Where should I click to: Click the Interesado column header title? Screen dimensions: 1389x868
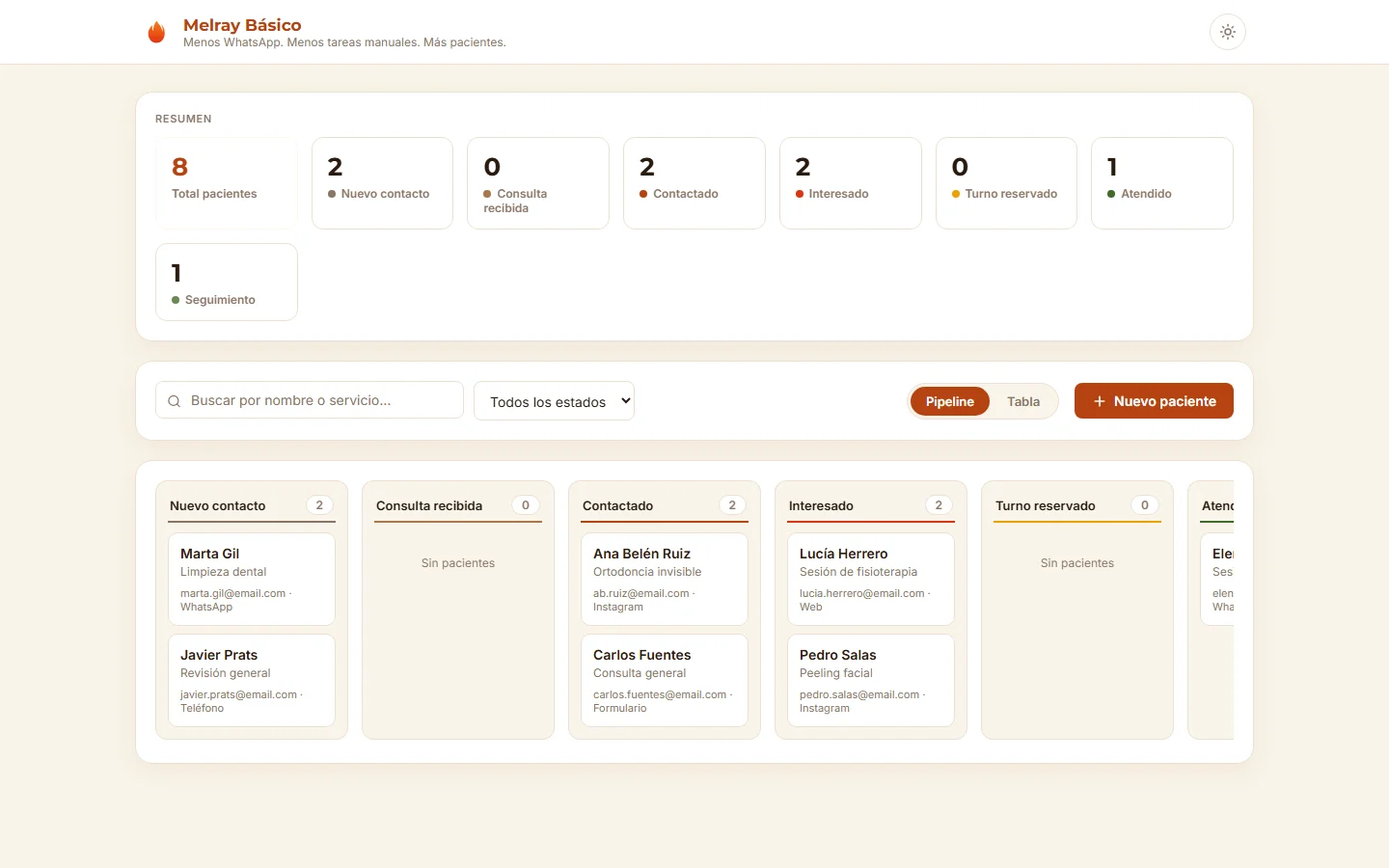click(821, 505)
